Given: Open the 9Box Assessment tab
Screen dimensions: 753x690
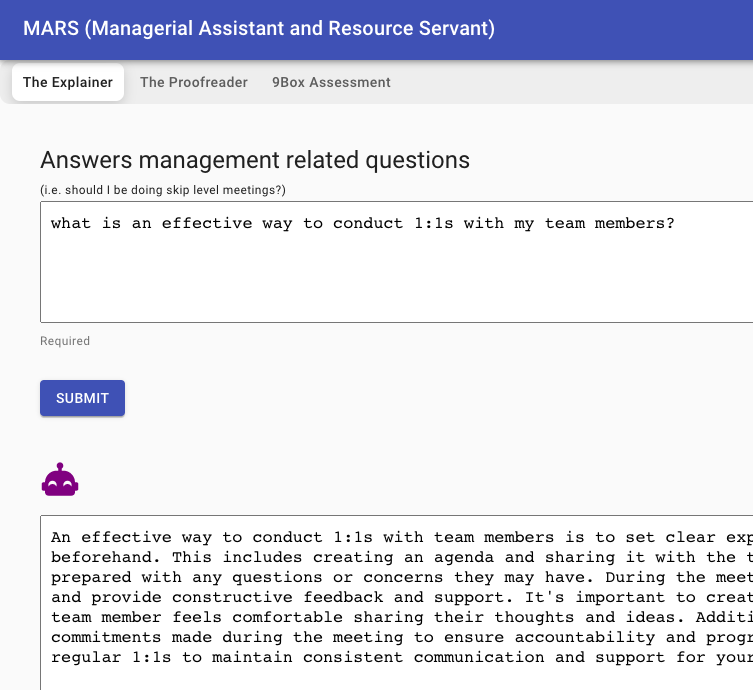Looking at the screenshot, I should pyautogui.click(x=331, y=82).
